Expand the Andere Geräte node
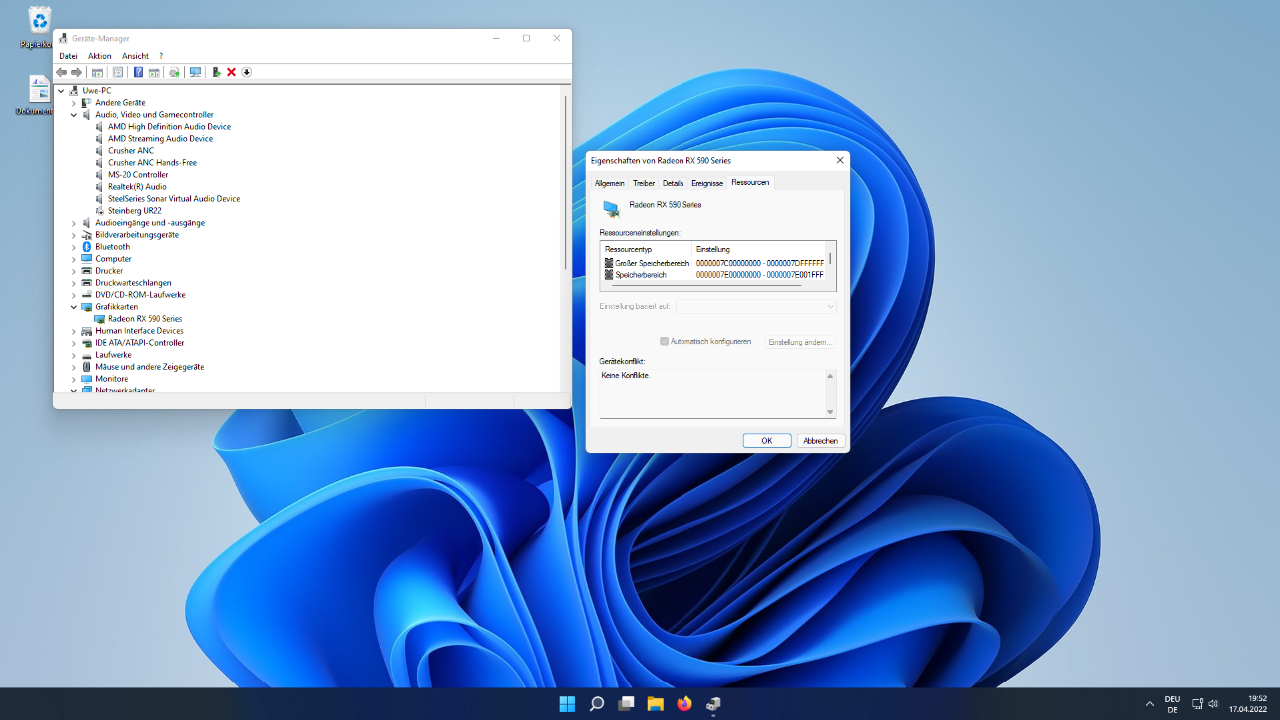The height and width of the screenshot is (720, 1280). click(x=74, y=103)
